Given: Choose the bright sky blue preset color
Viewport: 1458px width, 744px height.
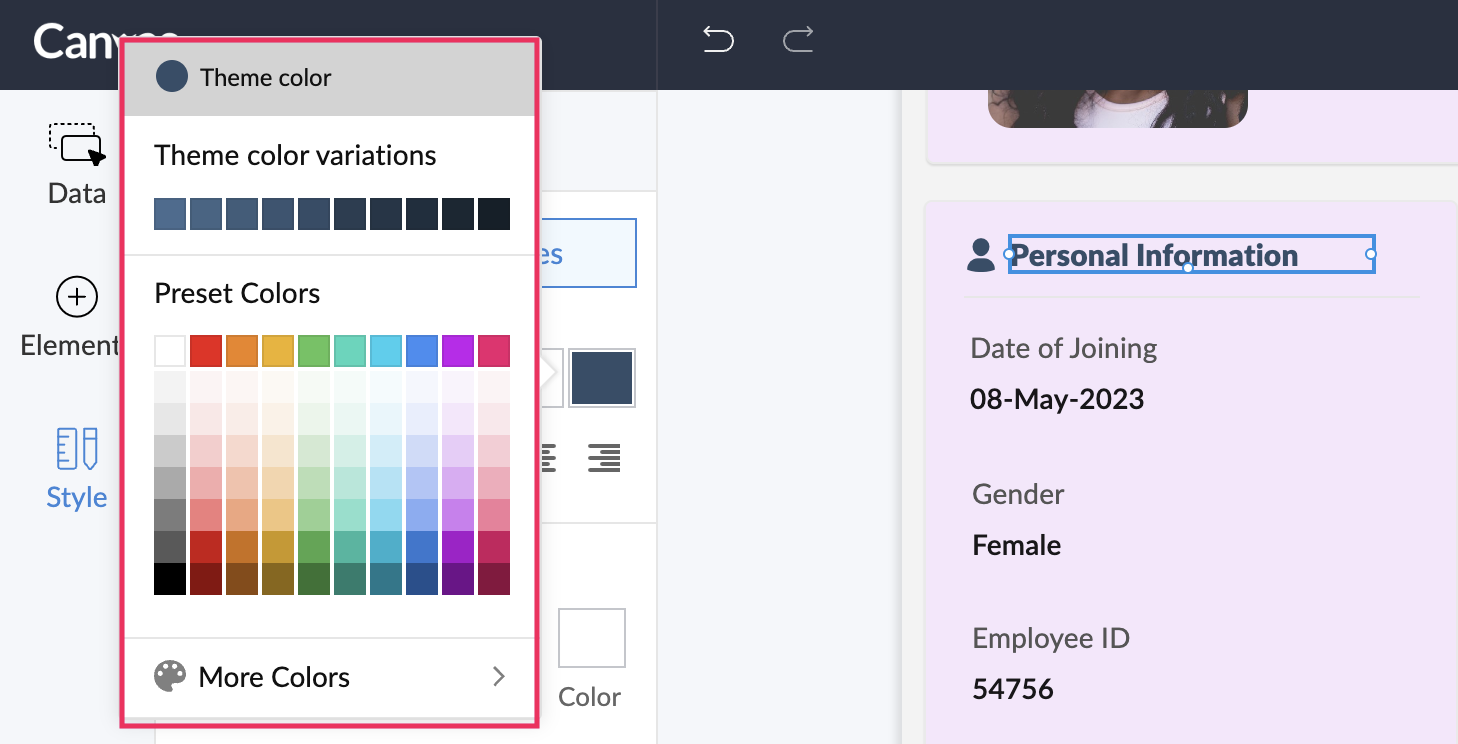Looking at the screenshot, I should [x=386, y=351].
